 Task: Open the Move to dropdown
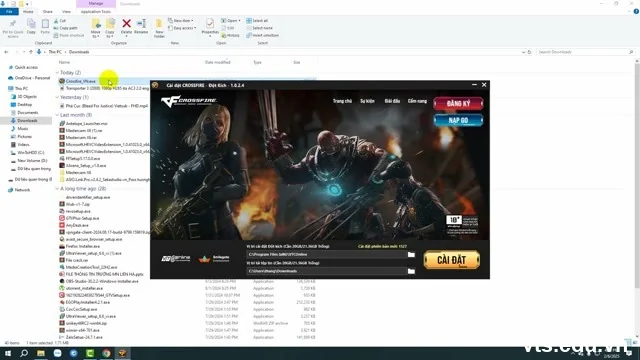click(96, 29)
